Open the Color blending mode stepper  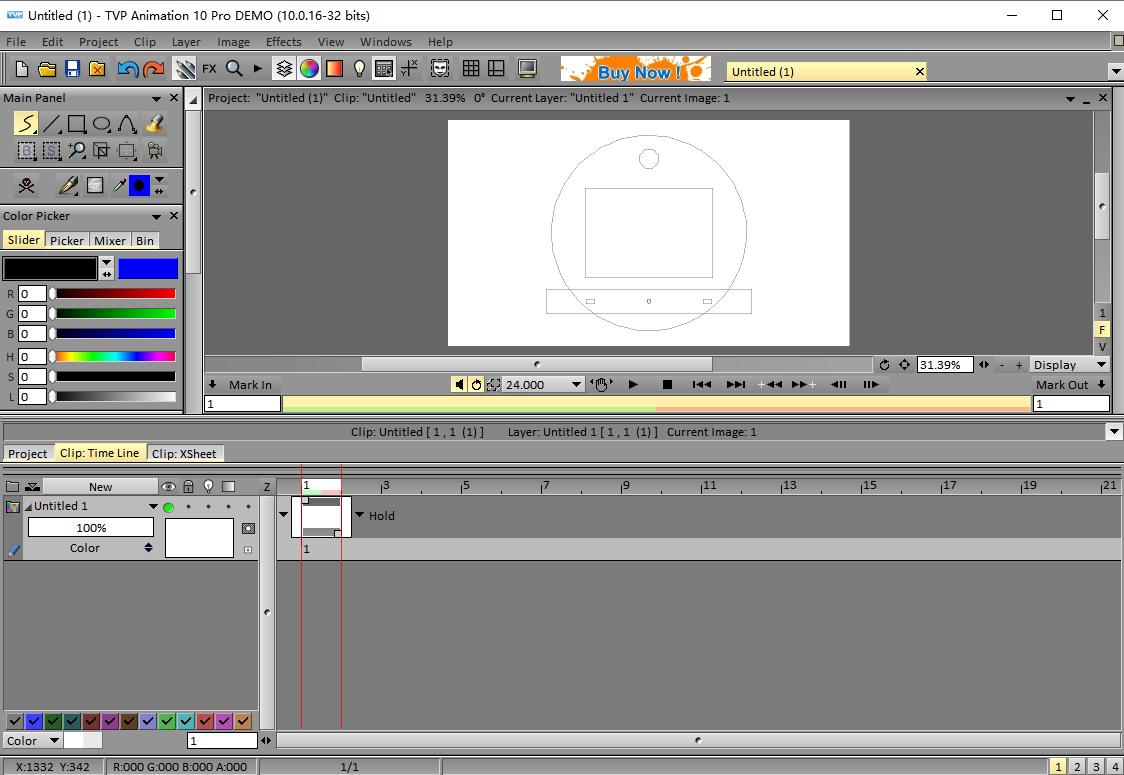click(x=148, y=548)
